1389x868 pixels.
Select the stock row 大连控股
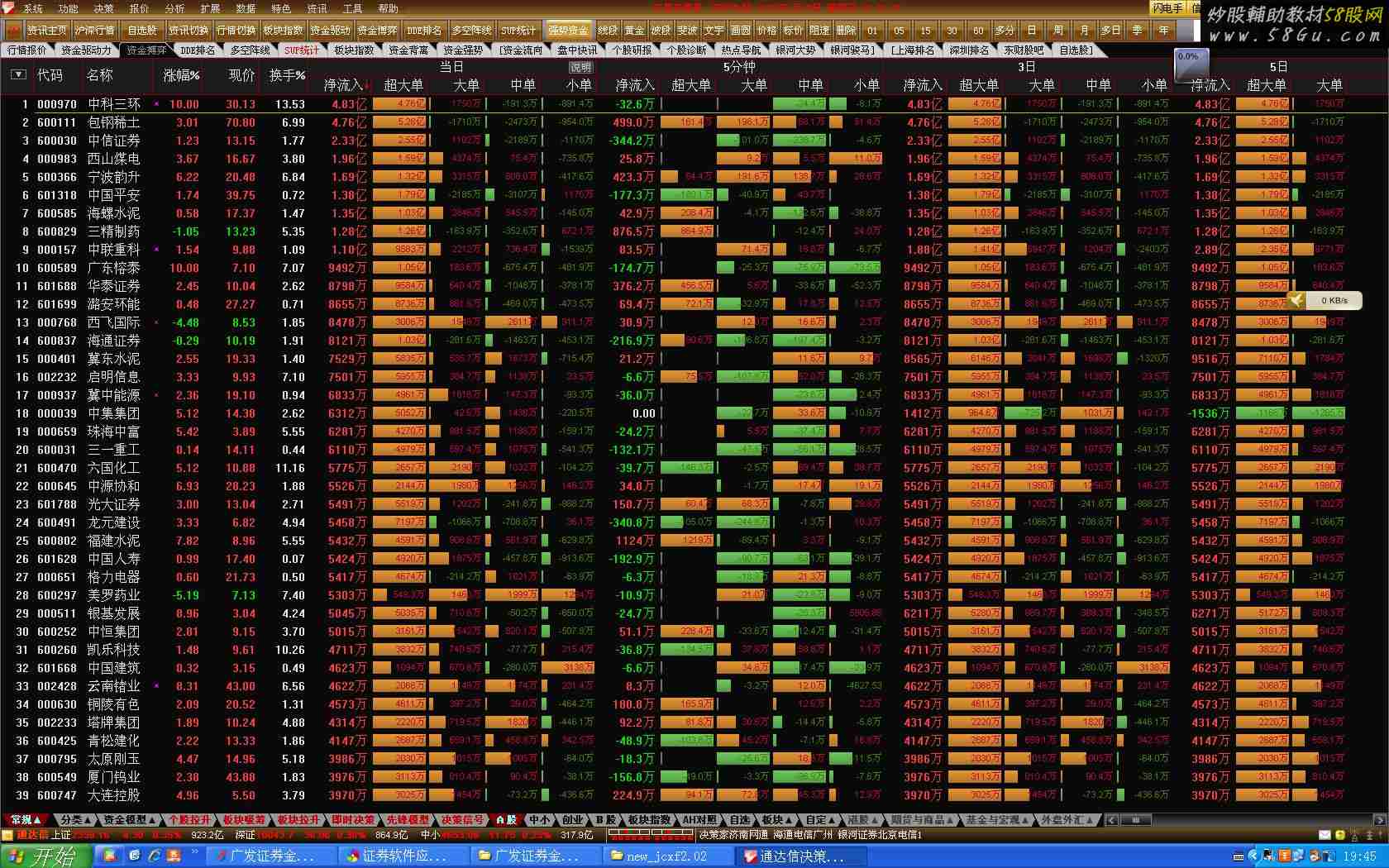(694, 795)
